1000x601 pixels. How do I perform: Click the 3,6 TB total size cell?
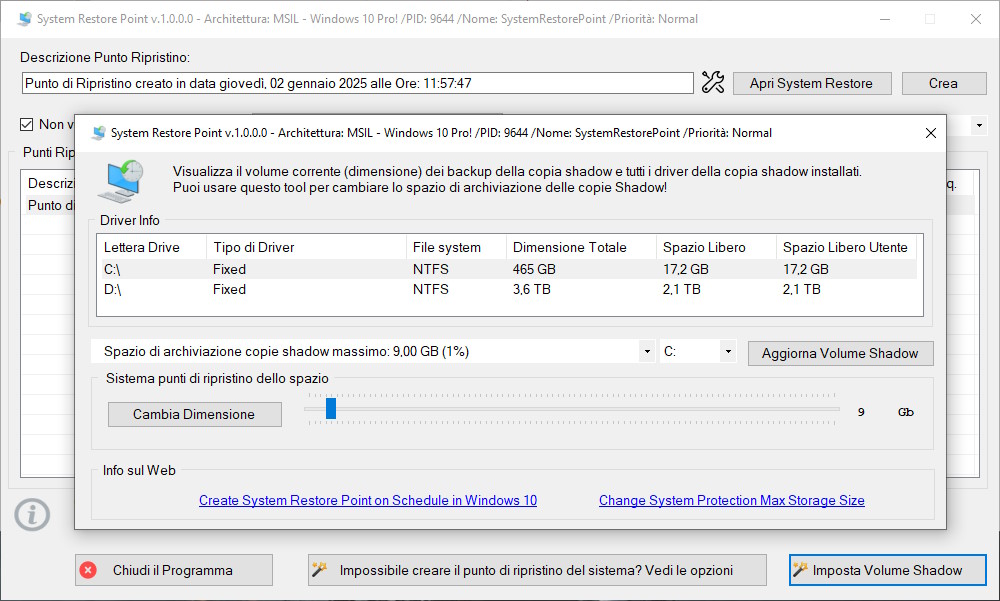[x=532, y=289]
